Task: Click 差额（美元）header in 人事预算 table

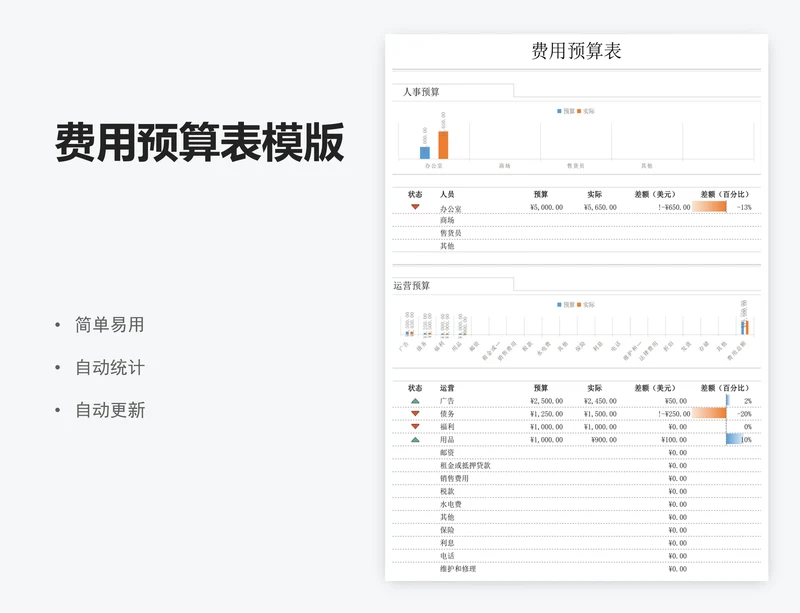Action: [655, 194]
